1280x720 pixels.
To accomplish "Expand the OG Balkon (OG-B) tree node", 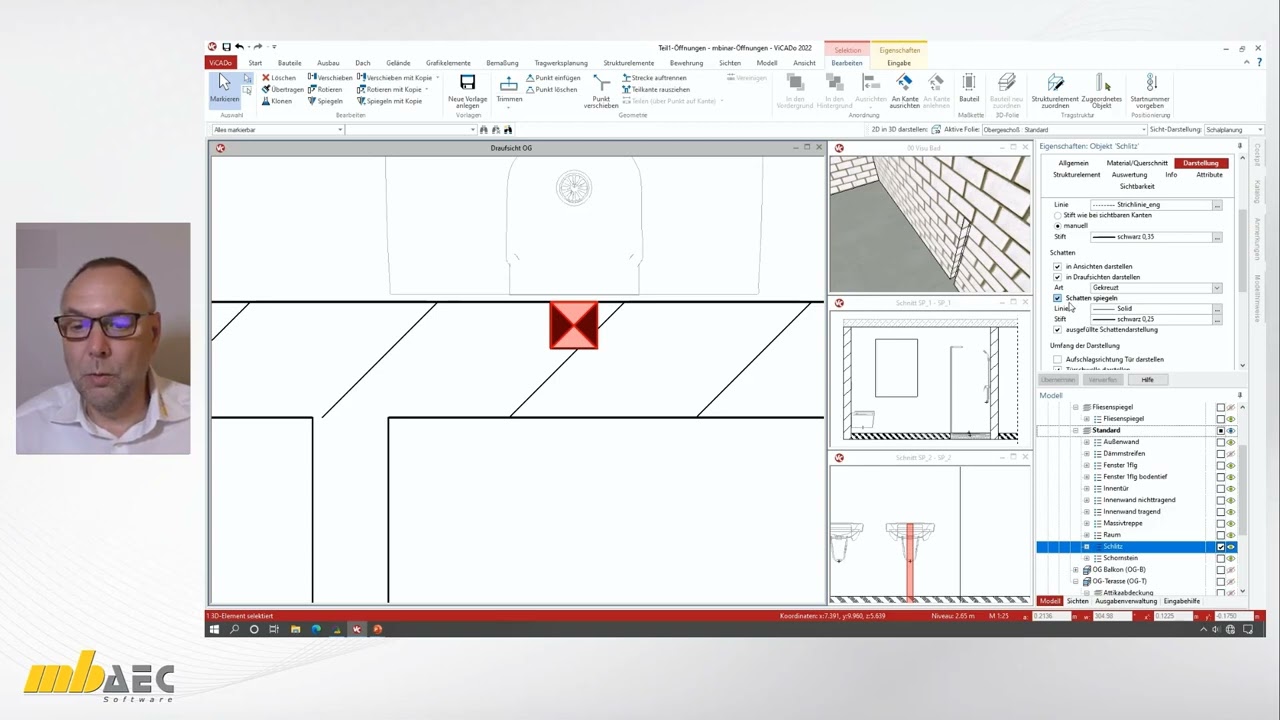I will pos(1076,570).
